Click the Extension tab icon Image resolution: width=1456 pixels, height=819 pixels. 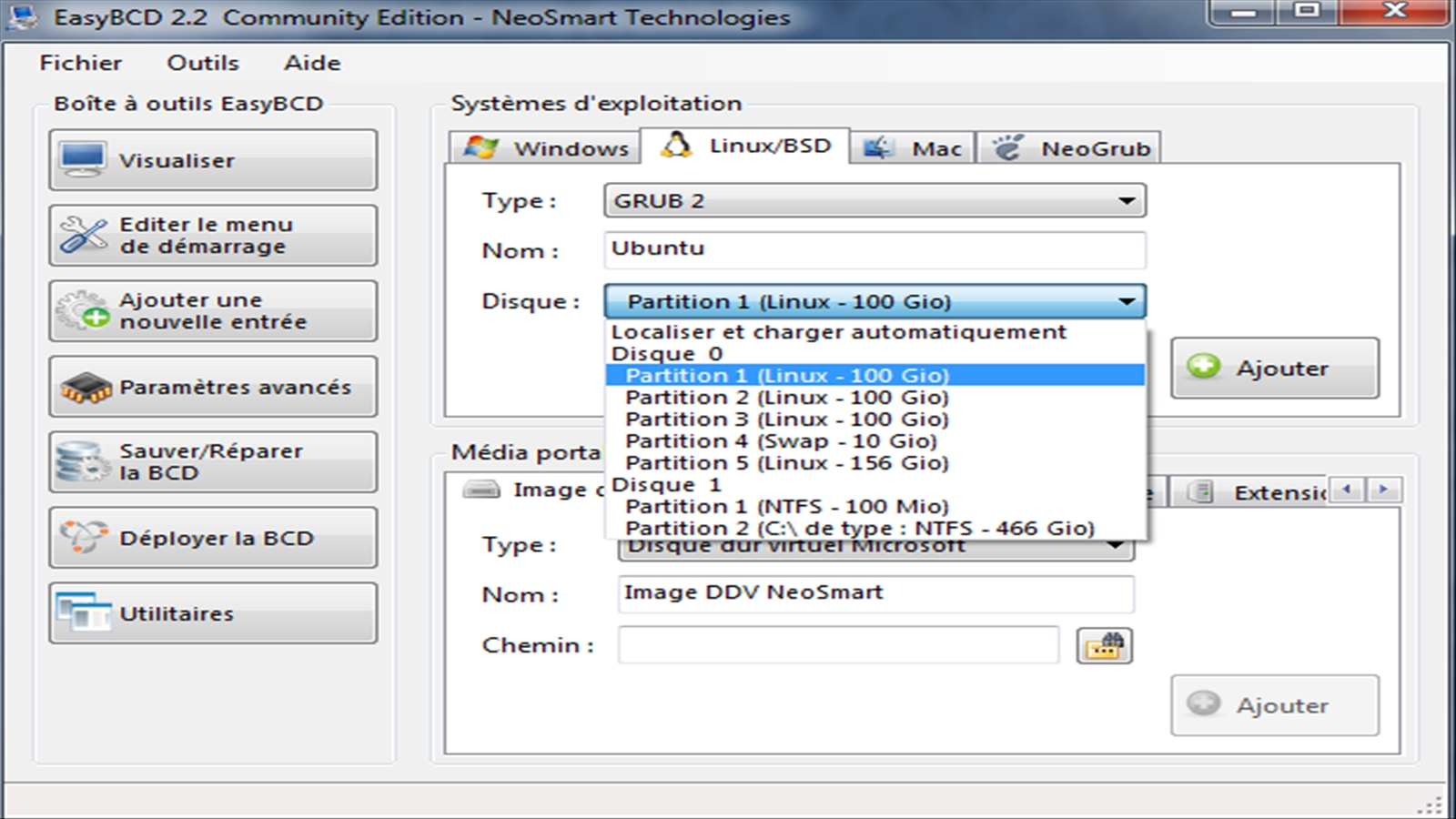(x=1200, y=492)
